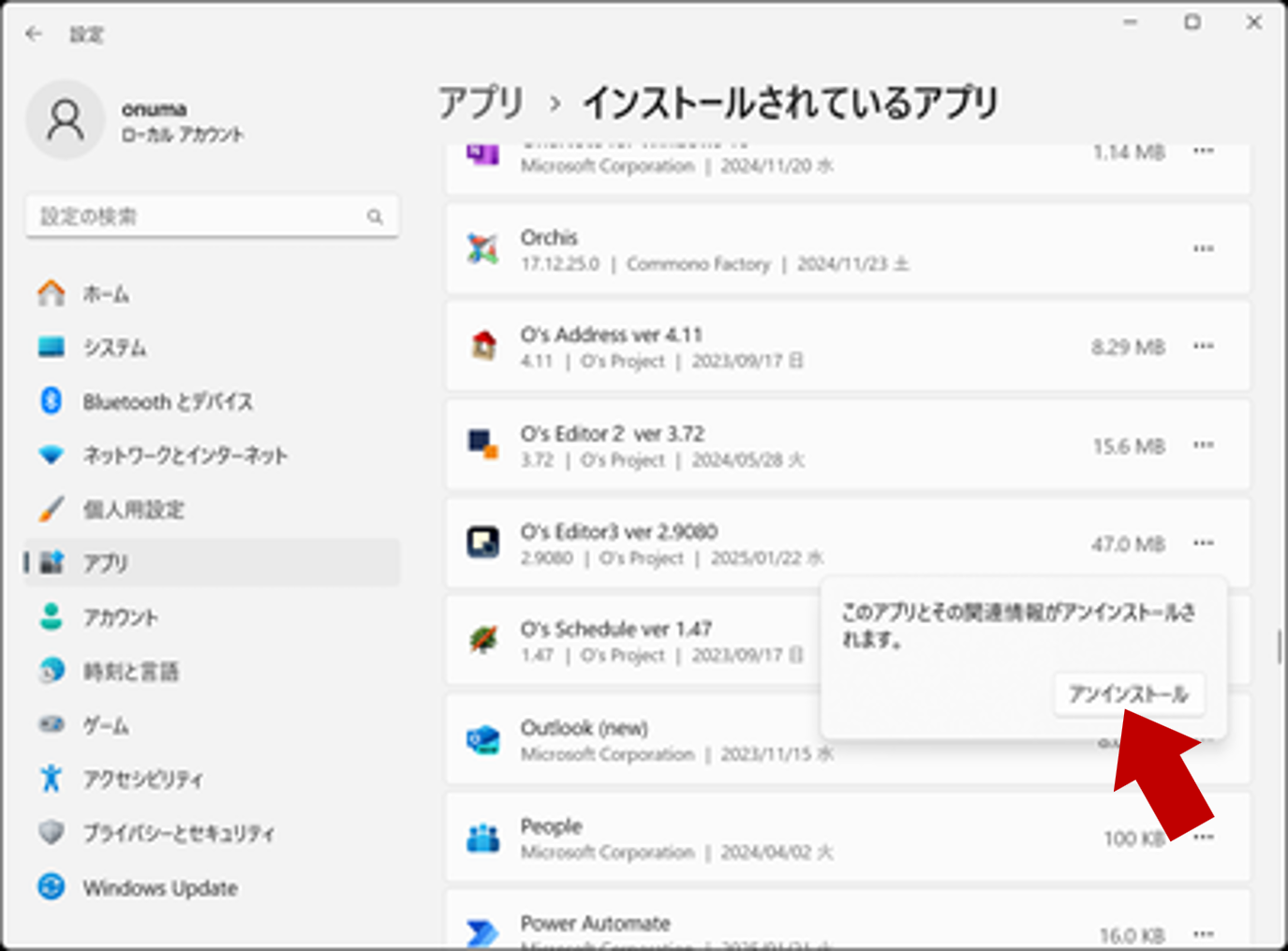Open more options for O's Address ver 4.11
The height and width of the screenshot is (951, 1288).
point(1204,347)
